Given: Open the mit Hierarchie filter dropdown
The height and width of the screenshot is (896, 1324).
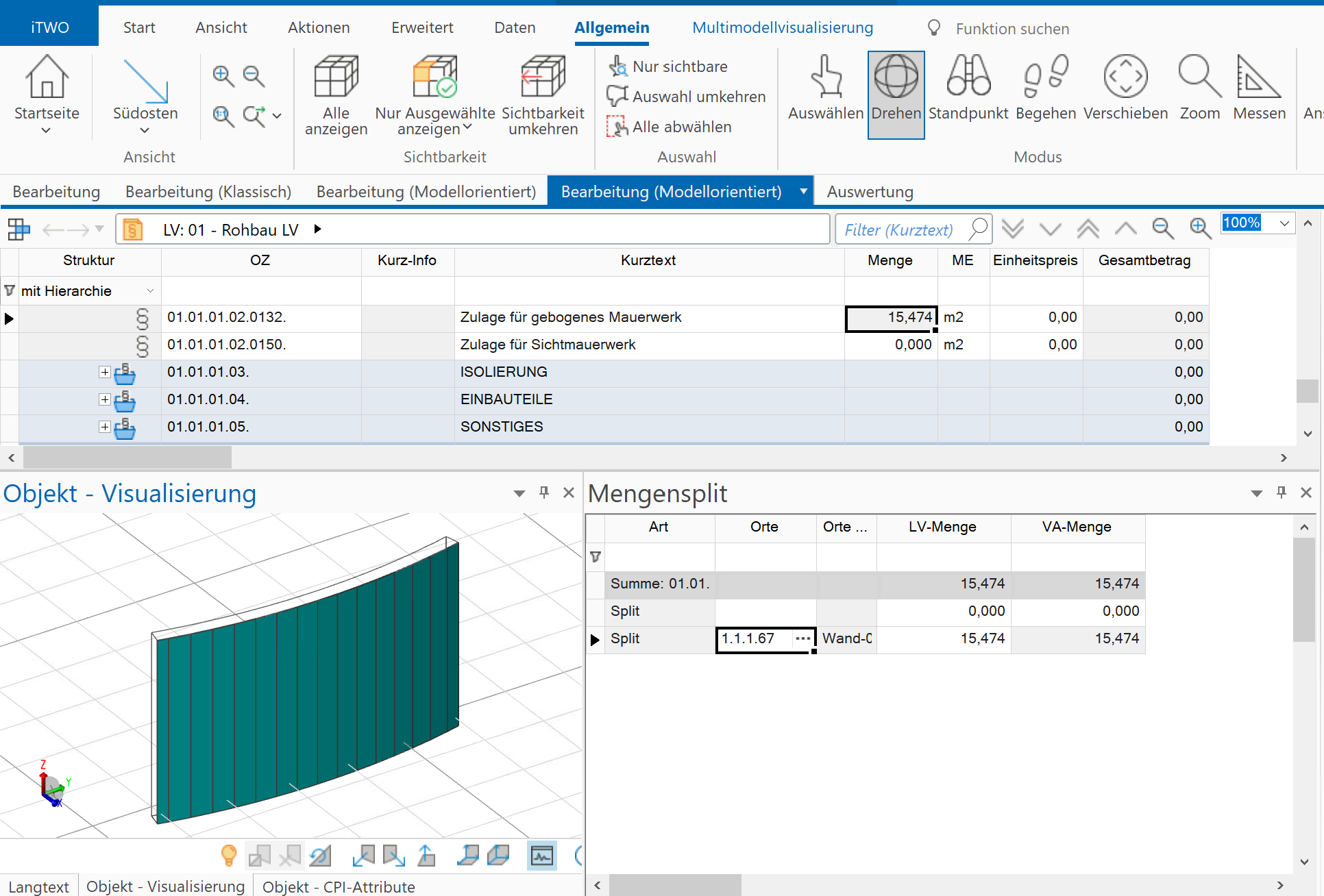Looking at the screenshot, I should pyautogui.click(x=150, y=291).
